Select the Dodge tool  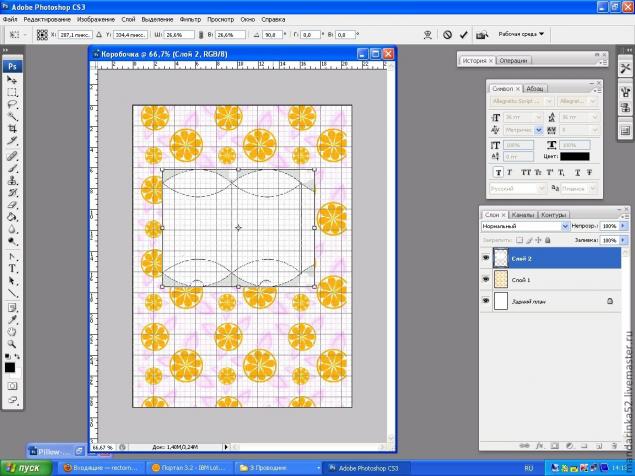pos(12,241)
